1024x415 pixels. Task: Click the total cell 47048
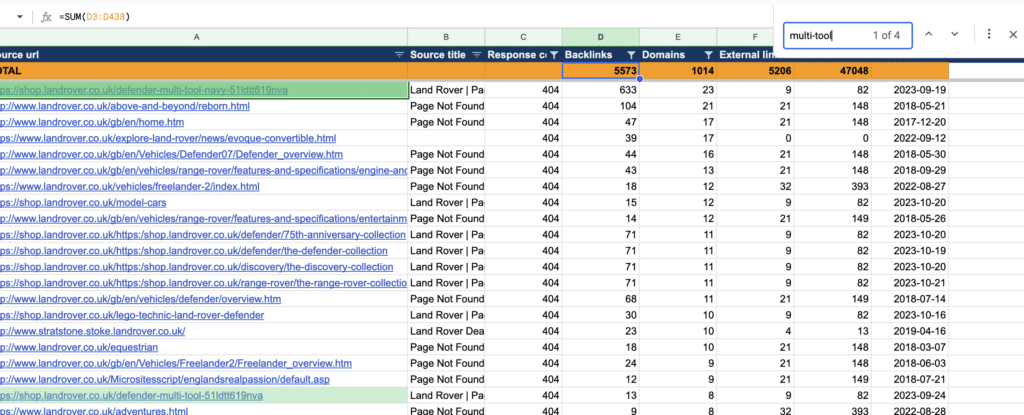coord(832,71)
